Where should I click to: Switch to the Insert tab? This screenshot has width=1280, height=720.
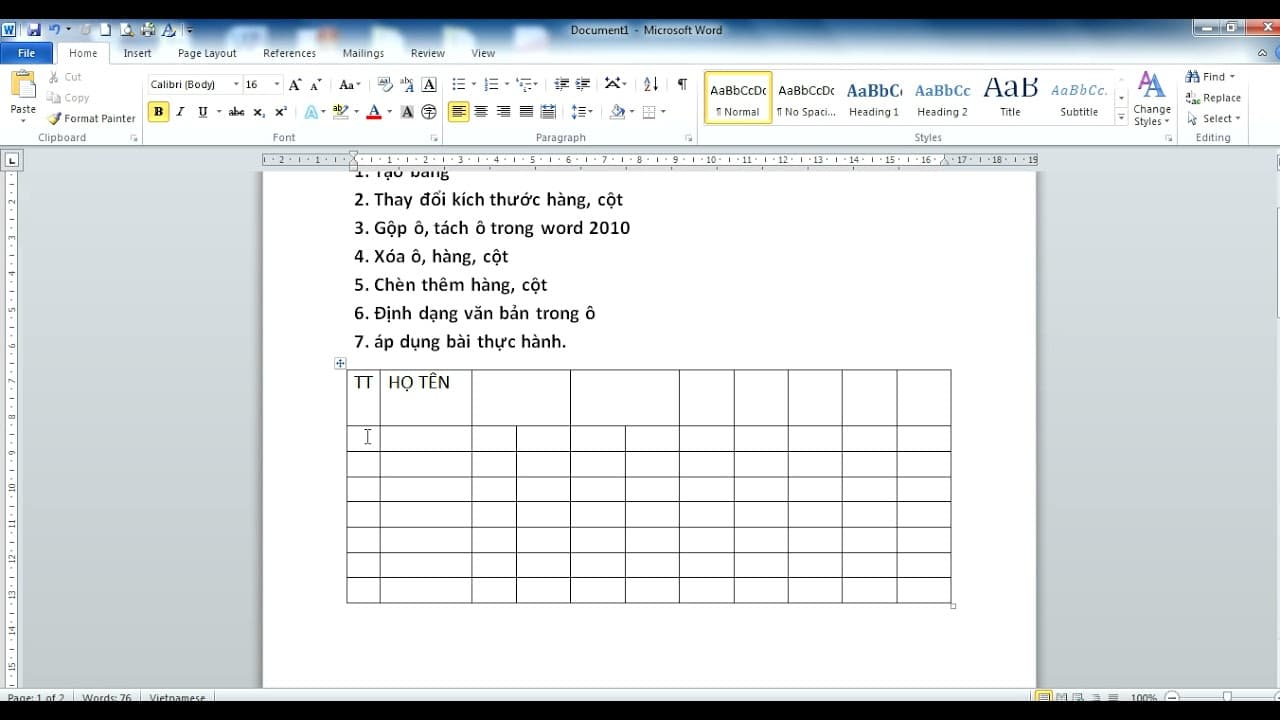(137, 53)
